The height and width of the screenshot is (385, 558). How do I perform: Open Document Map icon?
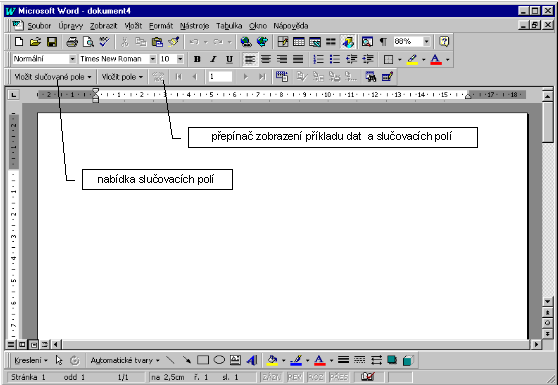pyautogui.click(x=367, y=42)
